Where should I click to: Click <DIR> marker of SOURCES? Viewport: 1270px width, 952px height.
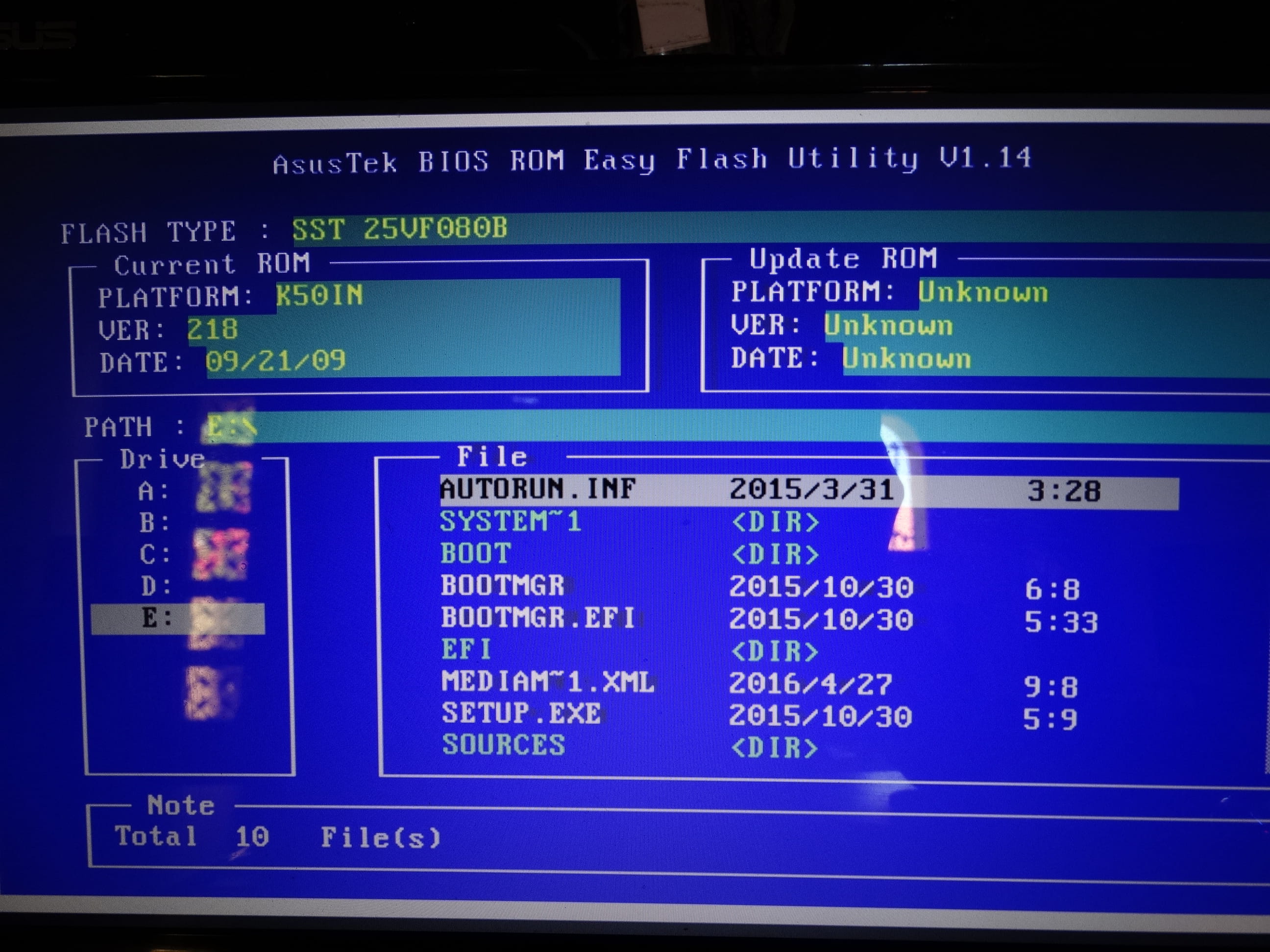[x=774, y=748]
